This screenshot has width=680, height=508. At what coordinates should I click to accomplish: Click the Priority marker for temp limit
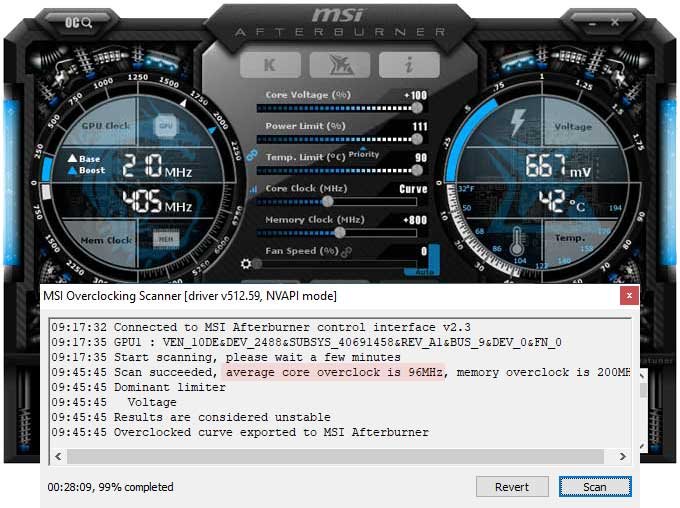coord(363,154)
